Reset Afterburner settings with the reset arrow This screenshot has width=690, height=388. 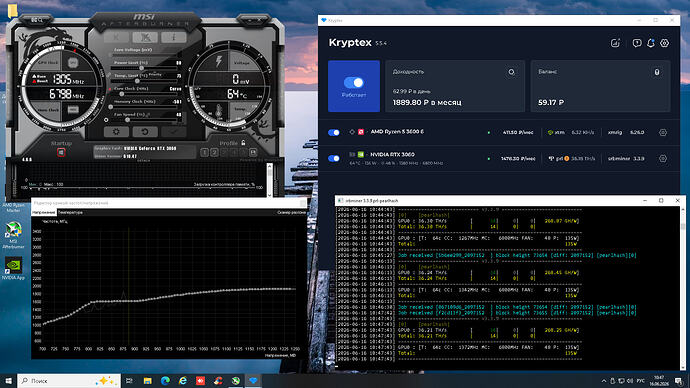145,132
